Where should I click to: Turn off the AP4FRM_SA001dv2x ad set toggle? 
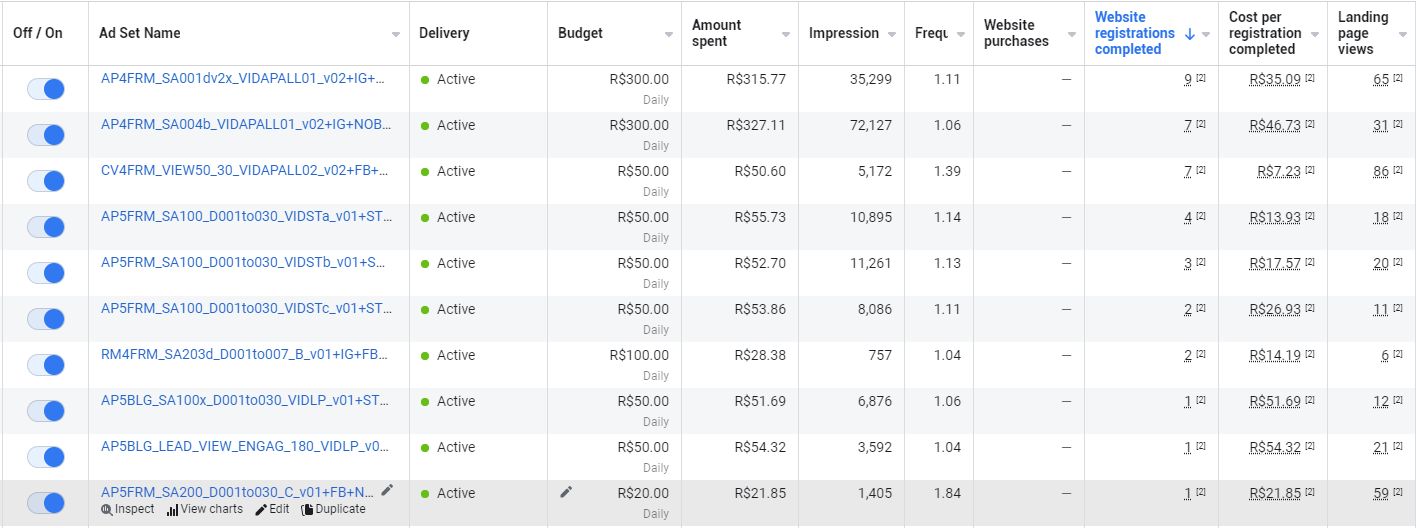(46, 89)
